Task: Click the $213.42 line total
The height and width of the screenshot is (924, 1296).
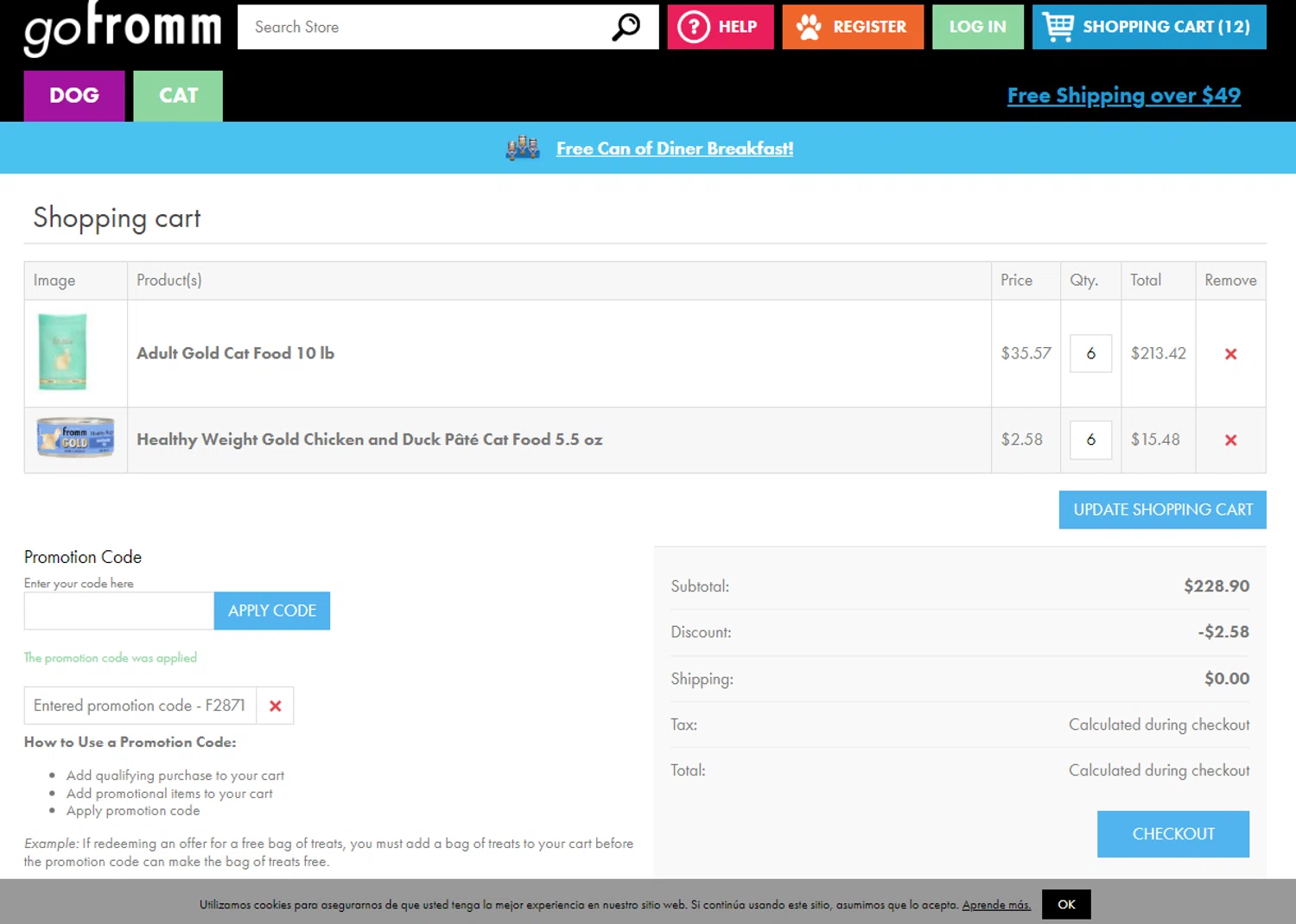Action: (1159, 353)
